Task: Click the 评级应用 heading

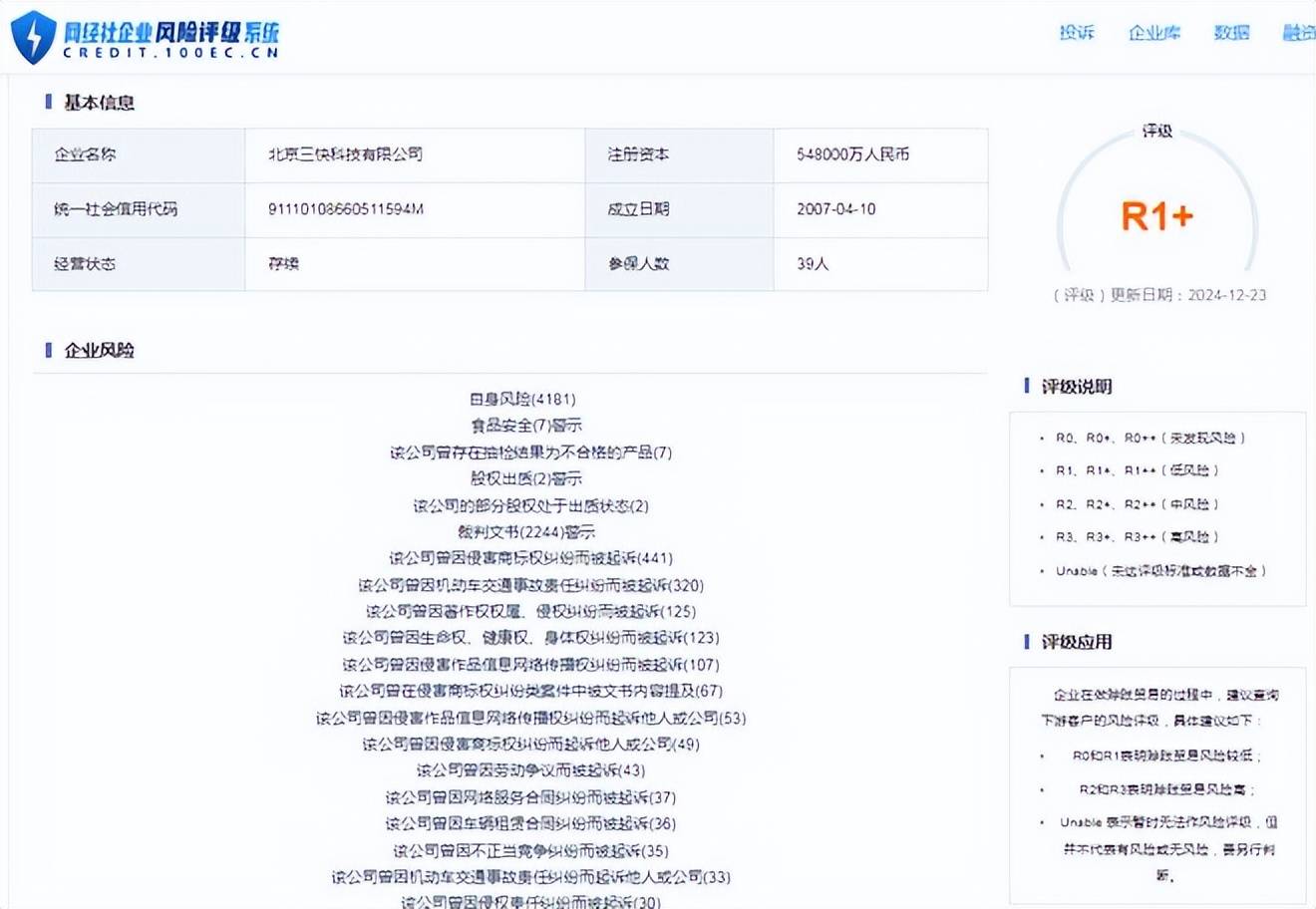Action: click(x=1077, y=642)
